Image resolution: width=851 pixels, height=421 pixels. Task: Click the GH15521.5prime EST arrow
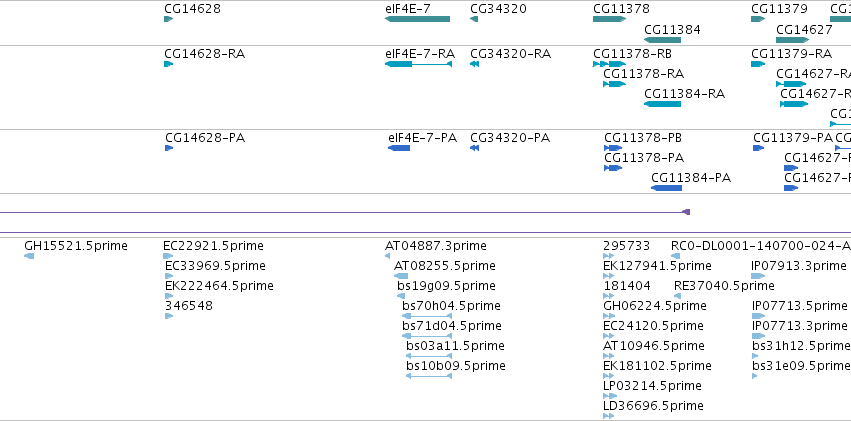(x=29, y=256)
